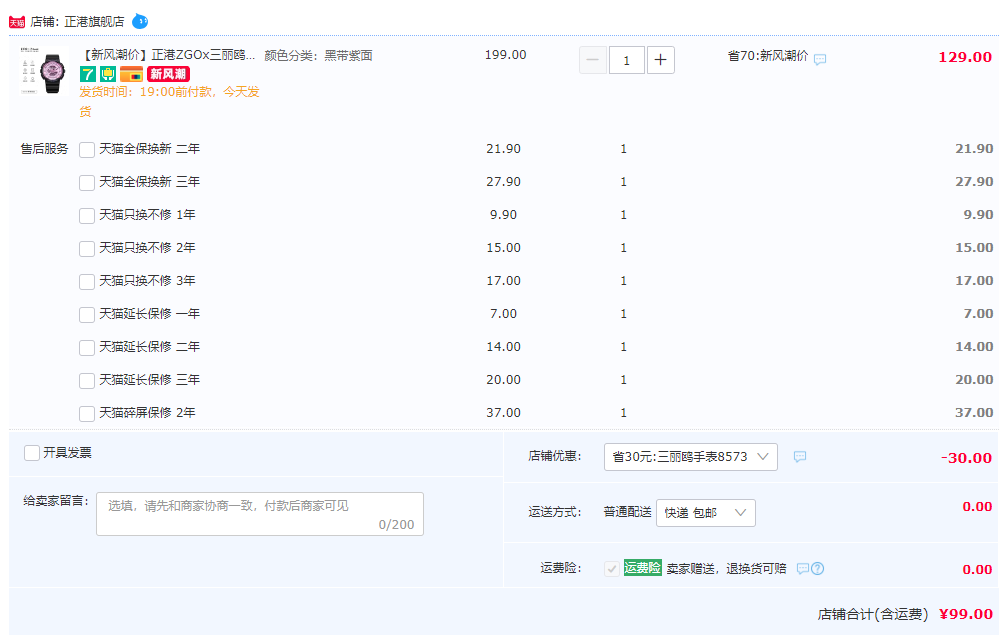Click the 卖家赠送，退换货可赔 insurance text
The width and height of the screenshot is (999, 635).
[x=726, y=569]
